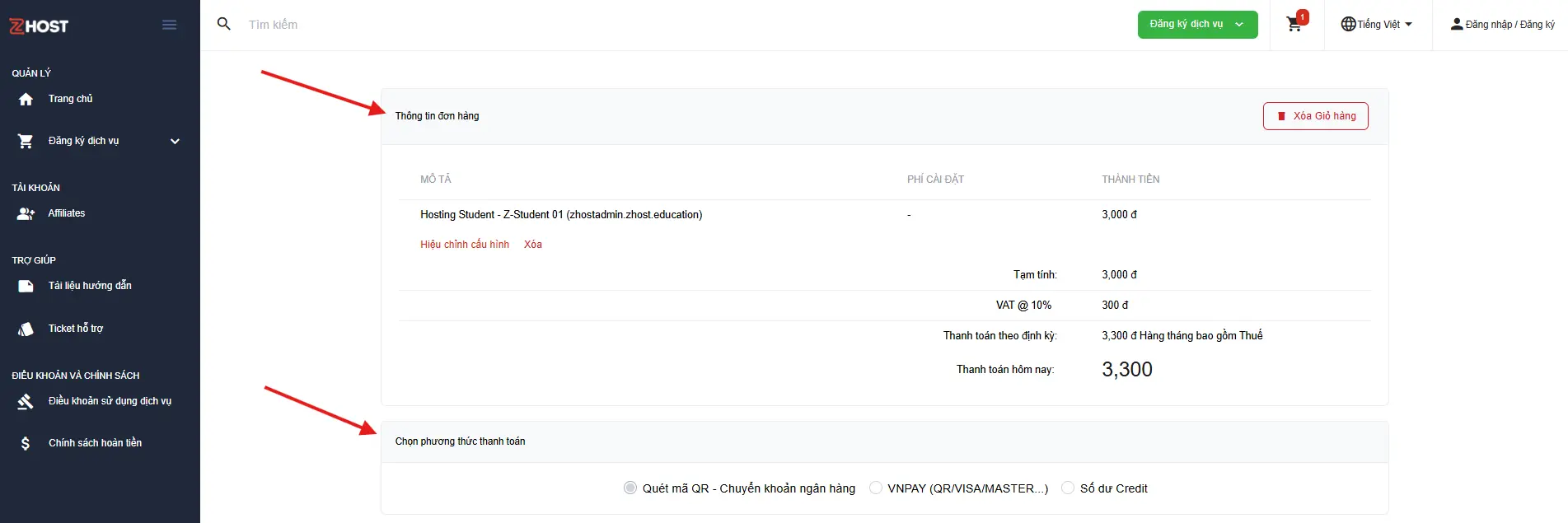Open Affiliates in sidebar
The image size is (1568, 523).
tap(67, 213)
